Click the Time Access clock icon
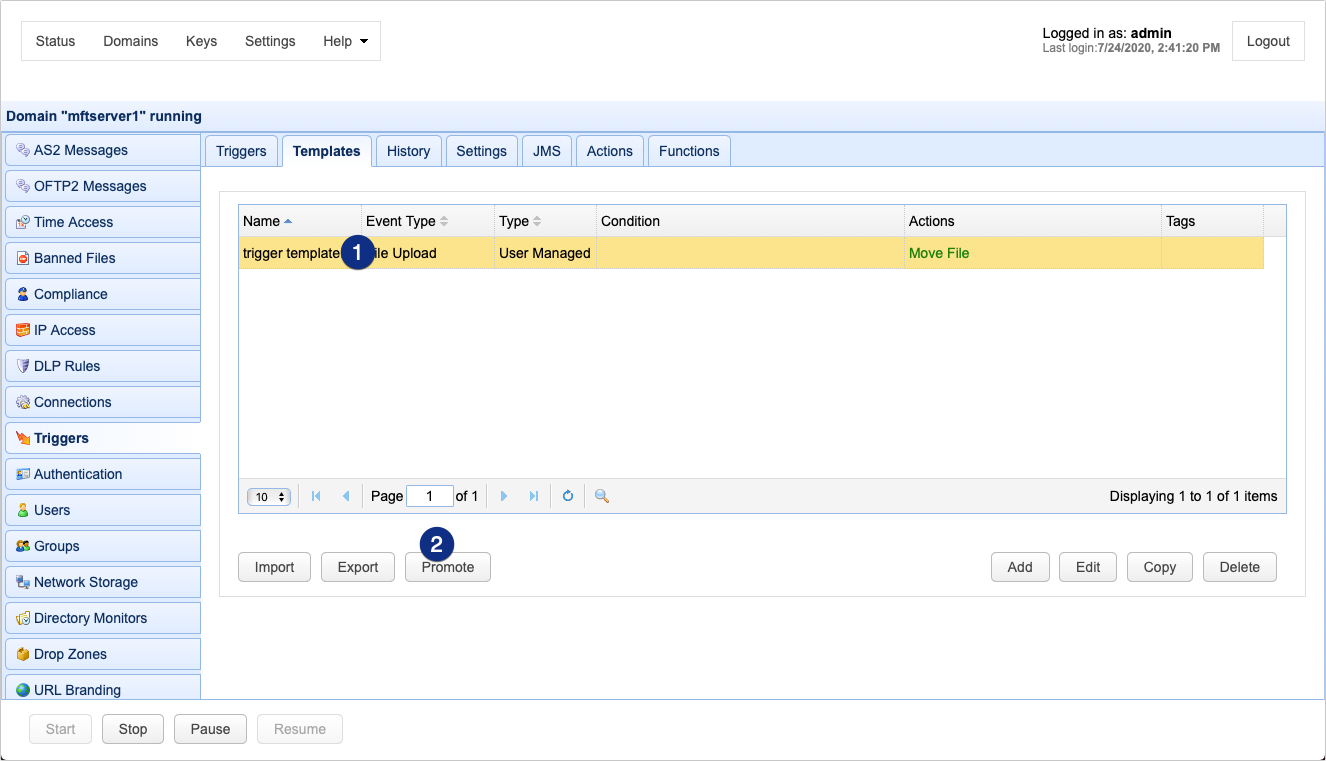 [x=23, y=222]
